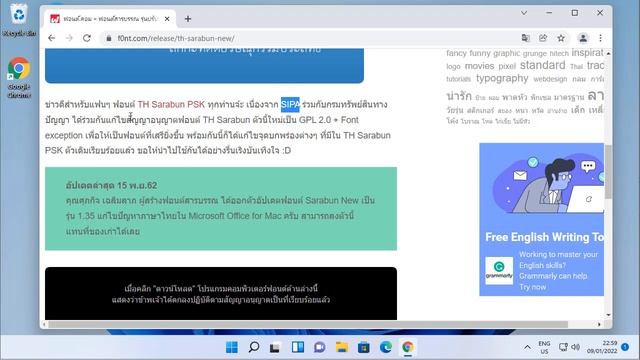Image resolution: width=640 pixels, height=360 pixels.
Task: Open the clock and date 22:59
Action: (x=602, y=347)
